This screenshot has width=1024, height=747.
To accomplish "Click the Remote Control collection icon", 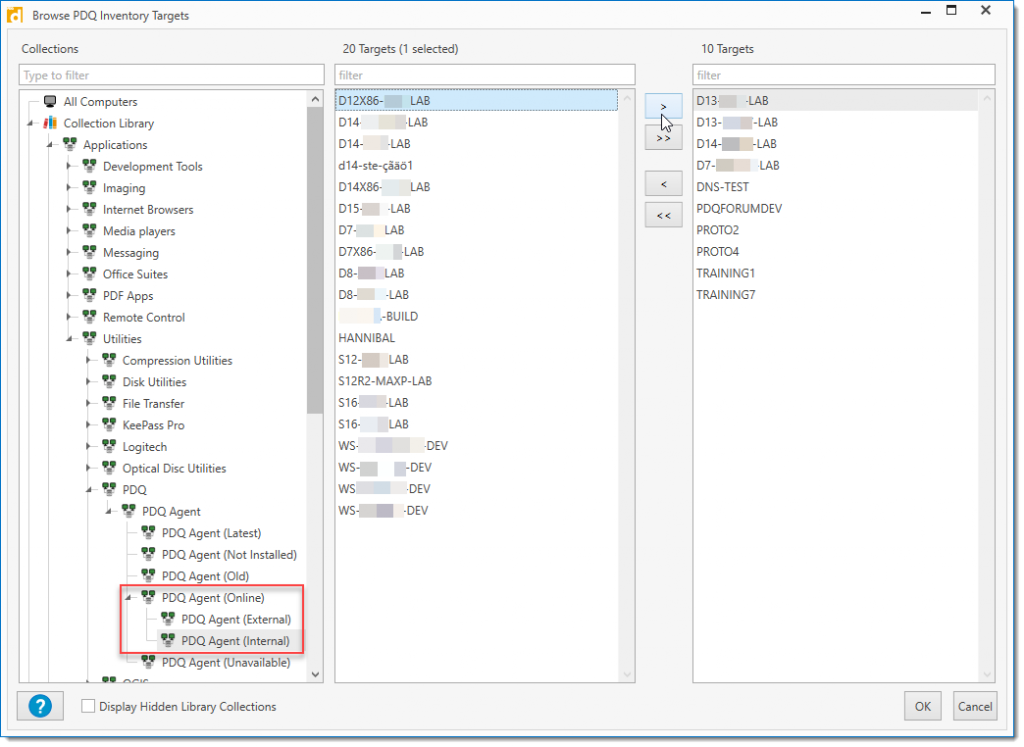I will (x=89, y=317).
